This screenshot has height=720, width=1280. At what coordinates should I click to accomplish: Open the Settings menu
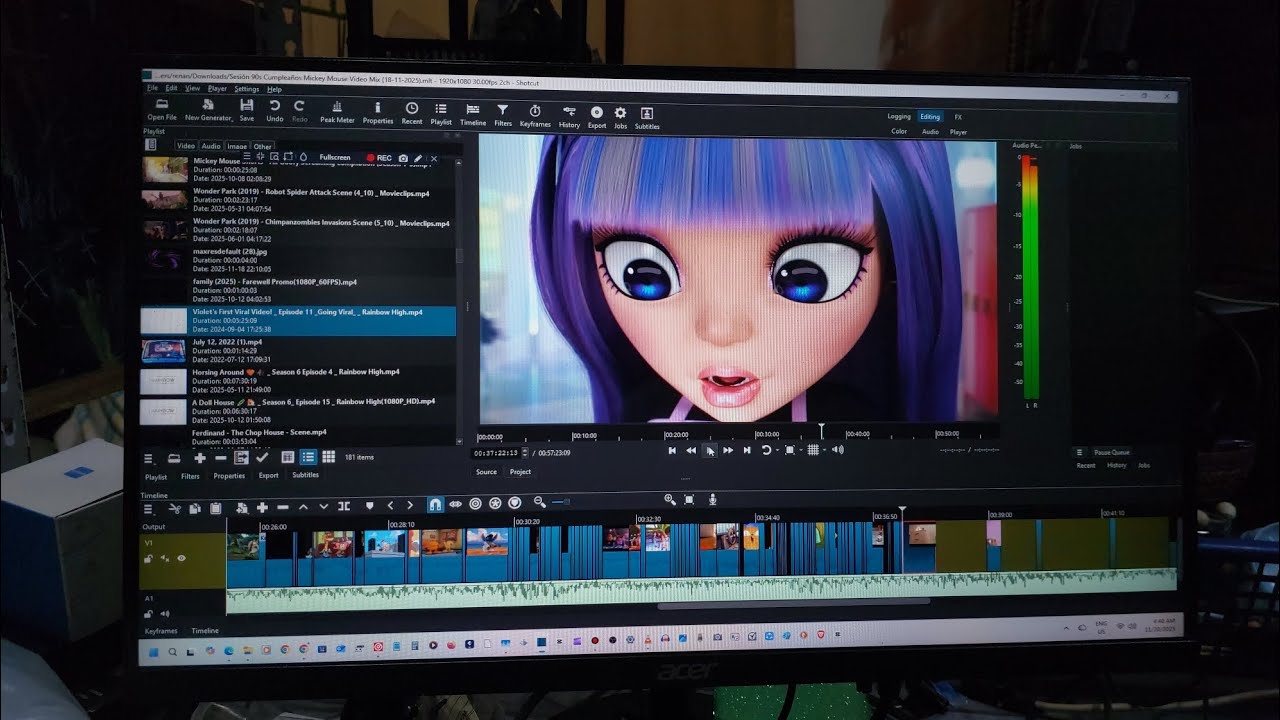246,89
